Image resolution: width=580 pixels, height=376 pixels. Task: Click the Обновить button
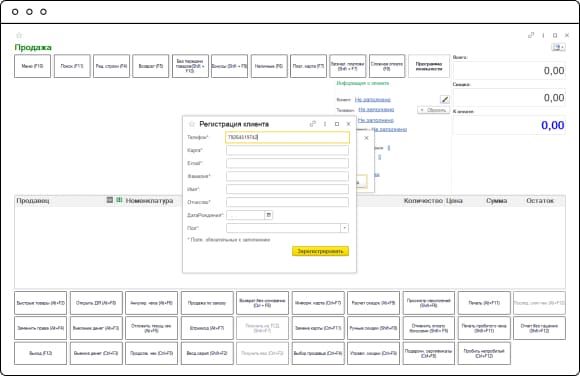pos(434,110)
